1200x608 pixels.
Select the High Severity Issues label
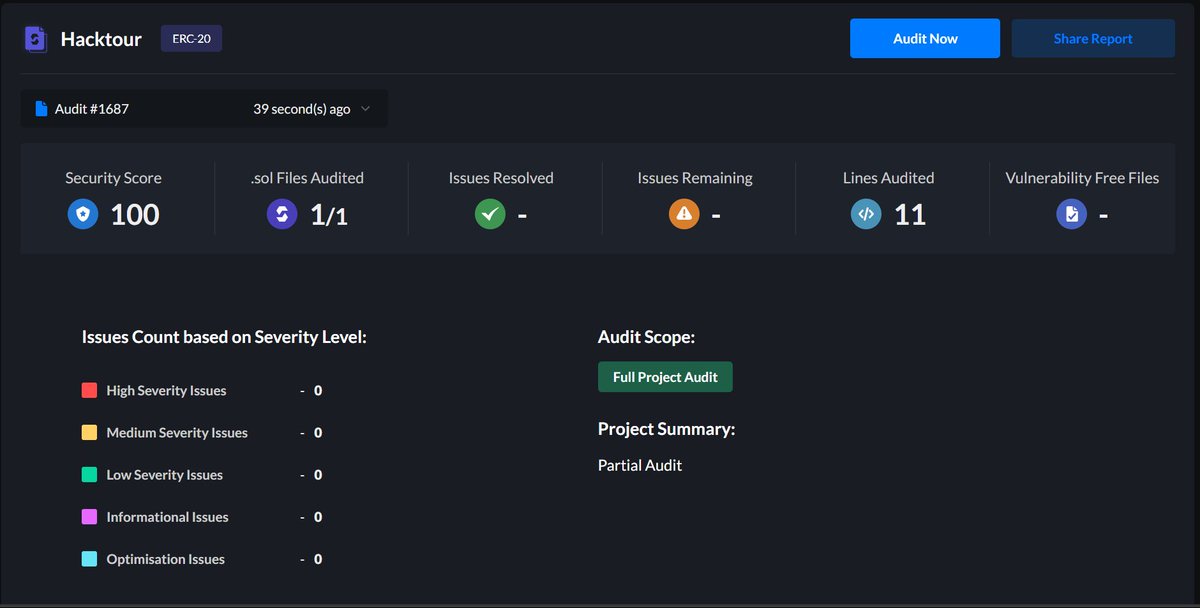pyautogui.click(x=167, y=390)
